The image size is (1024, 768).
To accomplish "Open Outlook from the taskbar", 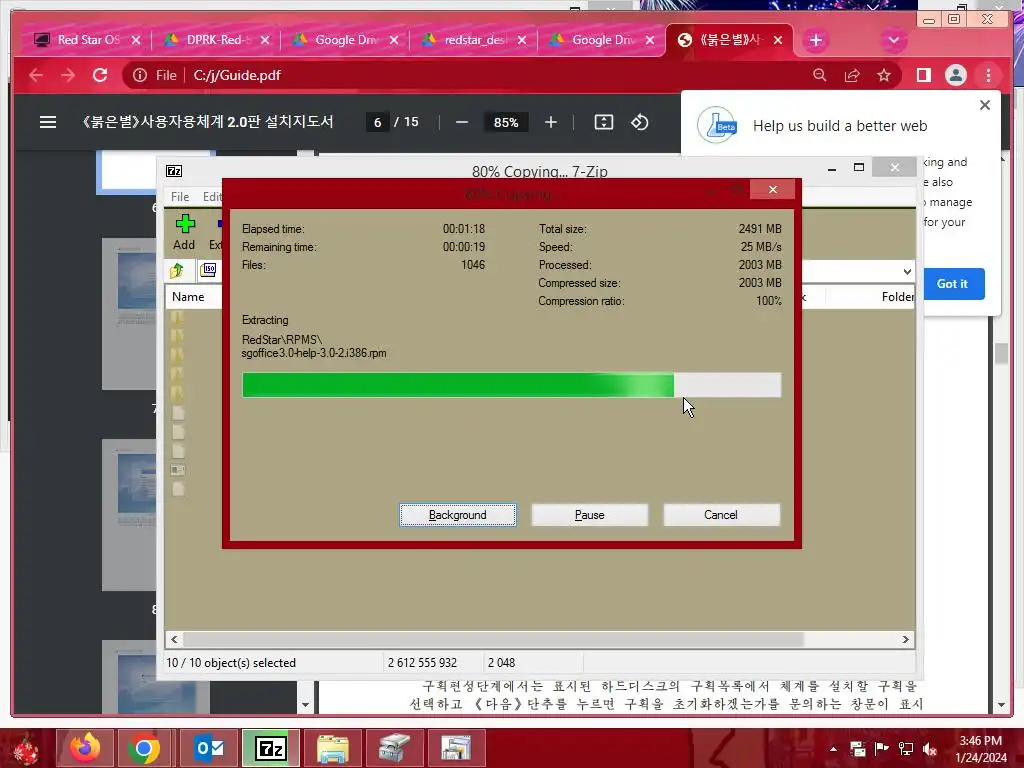I will (x=208, y=748).
